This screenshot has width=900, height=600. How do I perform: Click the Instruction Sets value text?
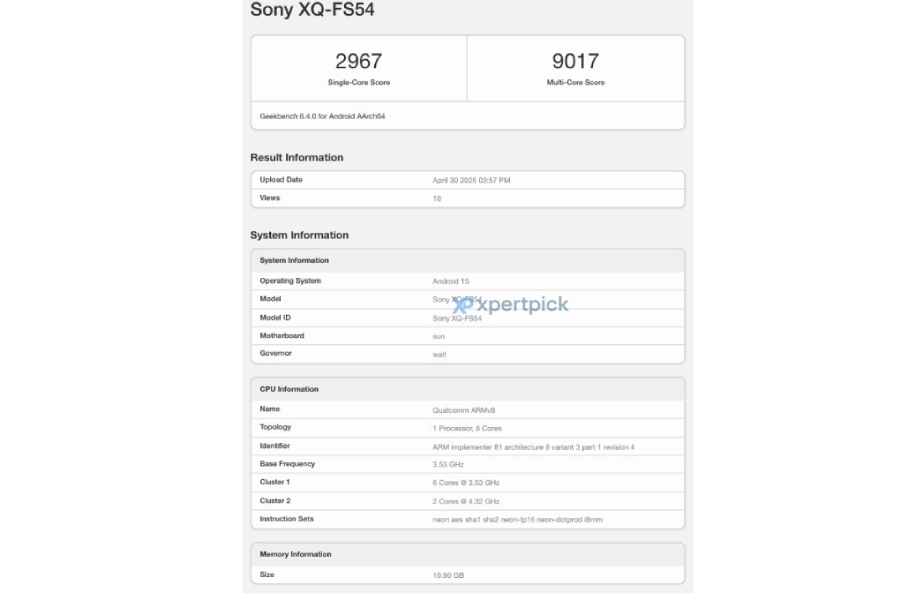517,520
